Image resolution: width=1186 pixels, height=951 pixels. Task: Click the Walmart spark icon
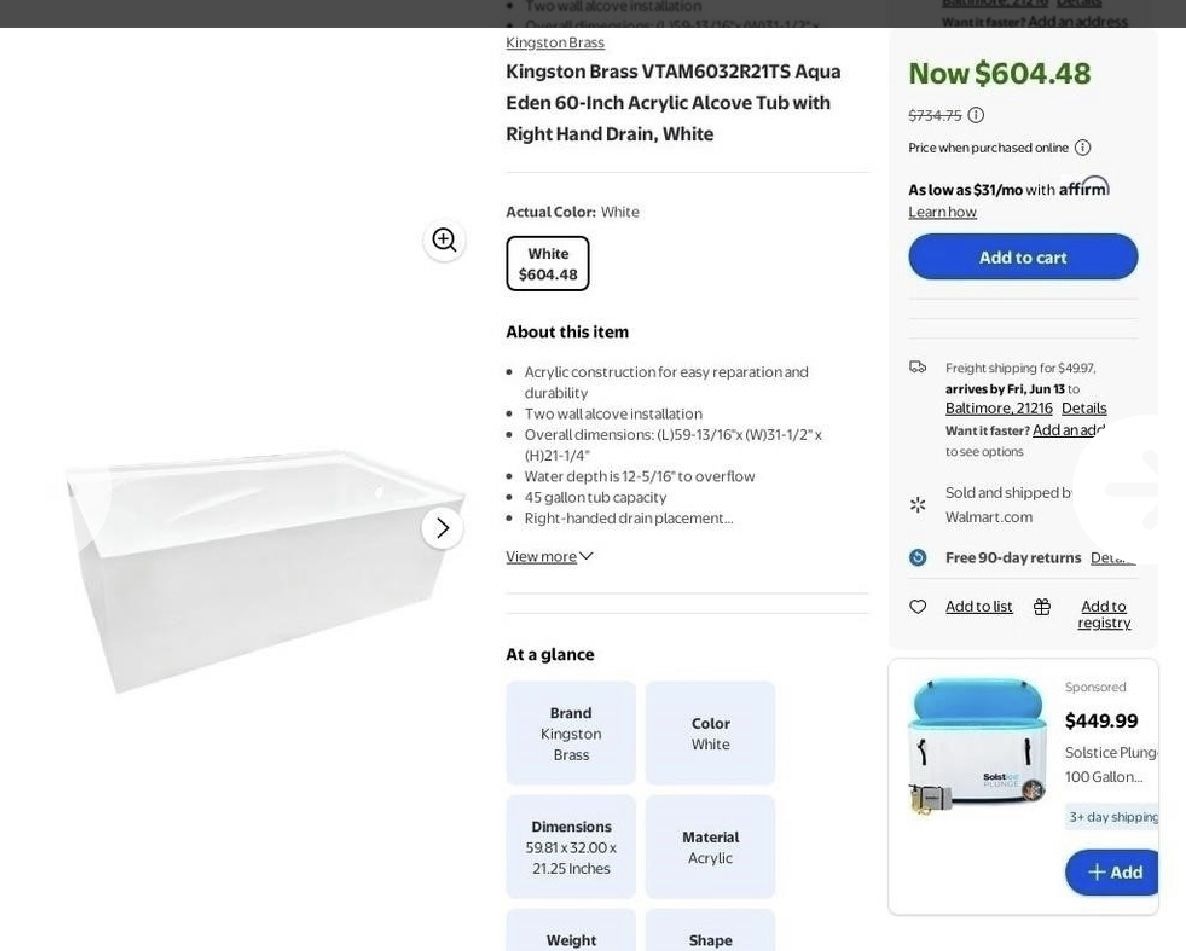point(918,505)
